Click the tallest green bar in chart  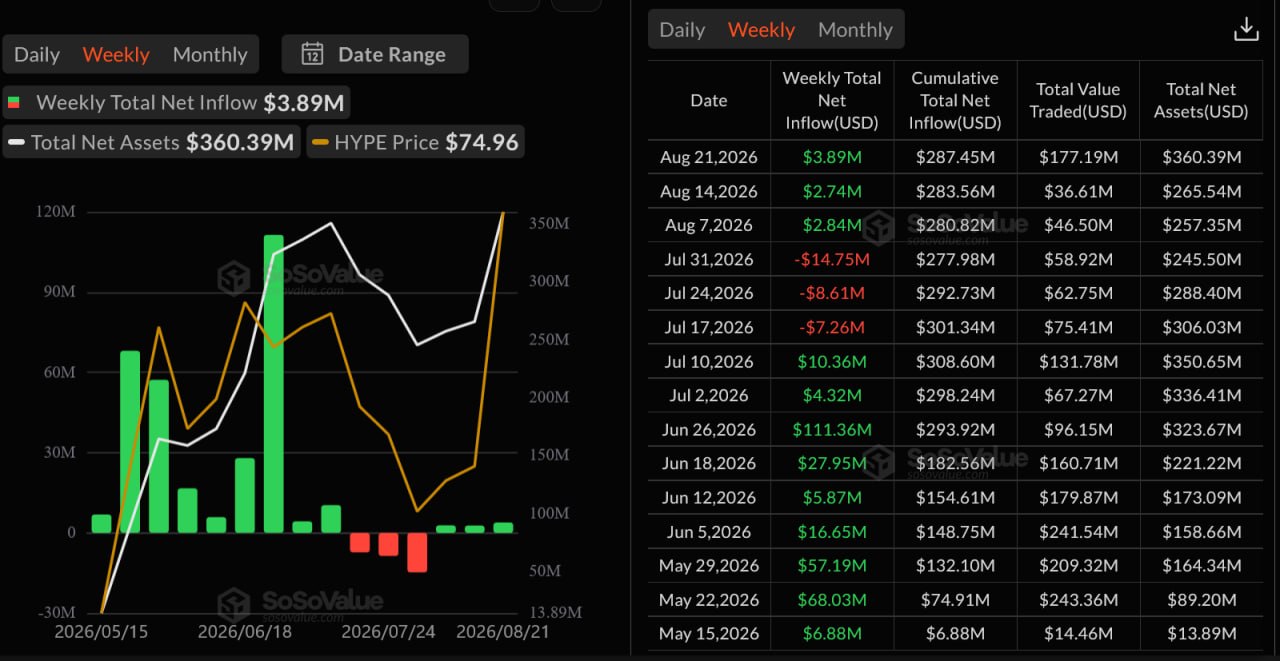274,383
